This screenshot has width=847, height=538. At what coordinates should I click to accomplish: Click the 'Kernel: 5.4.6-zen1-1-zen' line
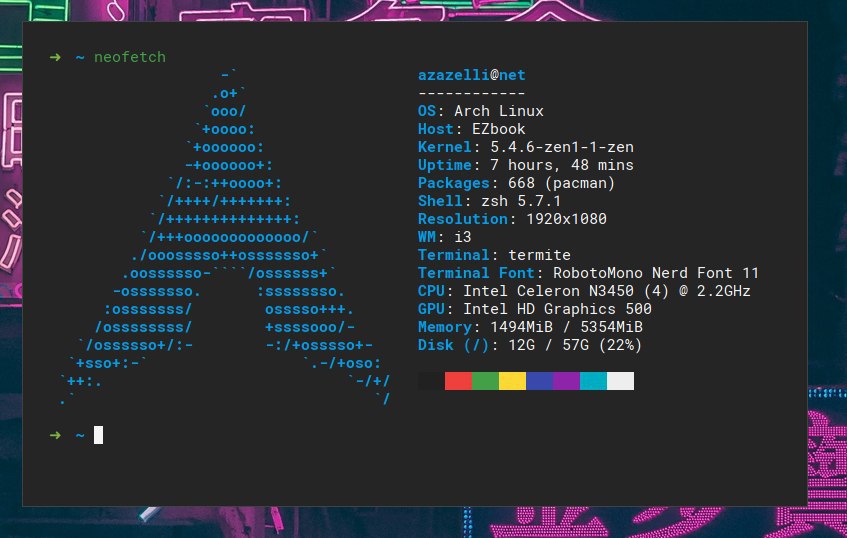[x=526, y=147]
